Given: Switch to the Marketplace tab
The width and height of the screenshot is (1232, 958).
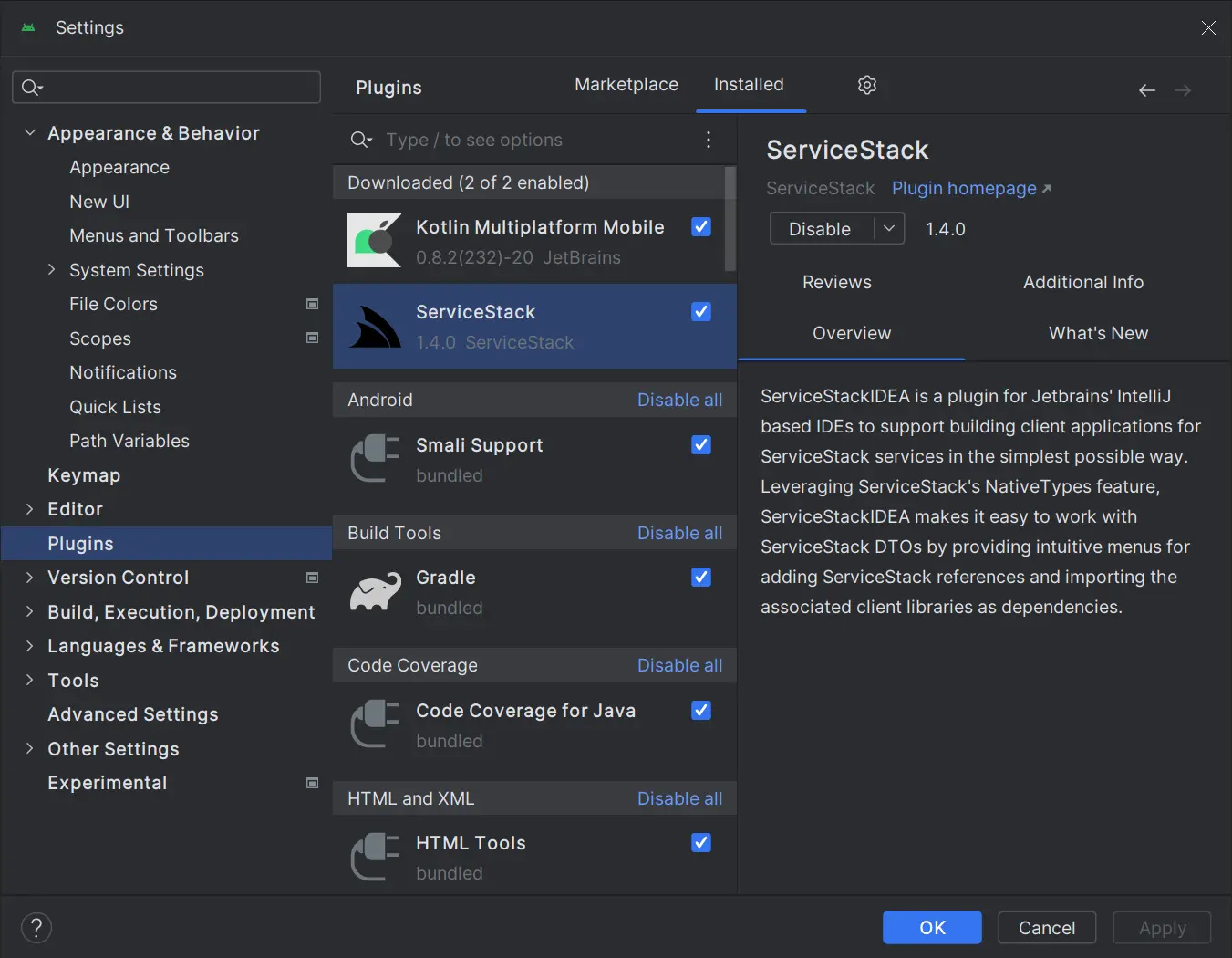Looking at the screenshot, I should coord(626,84).
